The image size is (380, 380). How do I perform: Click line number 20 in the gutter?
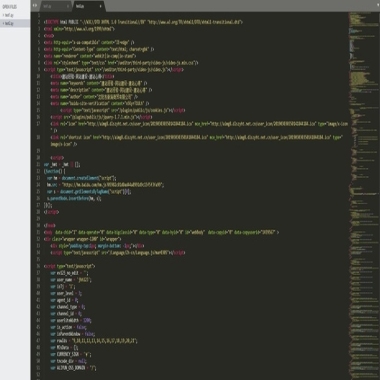click(x=39, y=157)
